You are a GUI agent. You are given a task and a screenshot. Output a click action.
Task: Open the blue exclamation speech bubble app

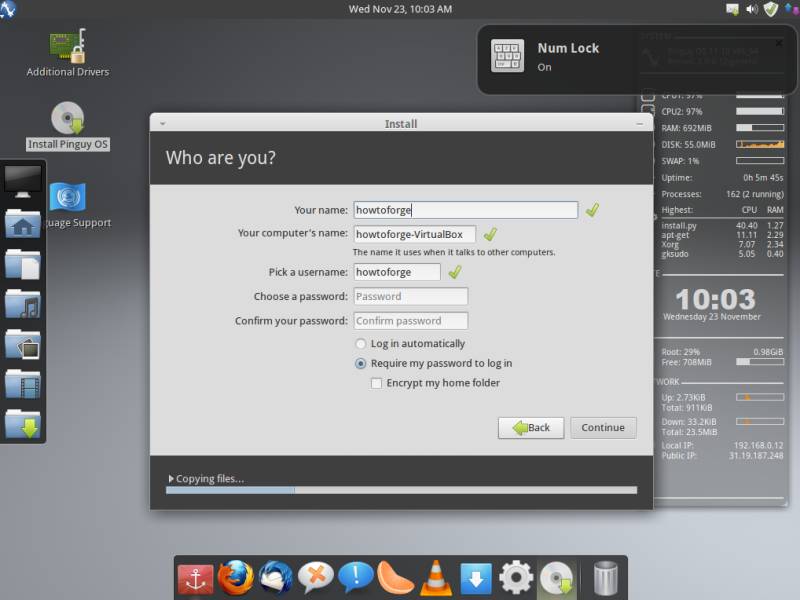(356, 578)
